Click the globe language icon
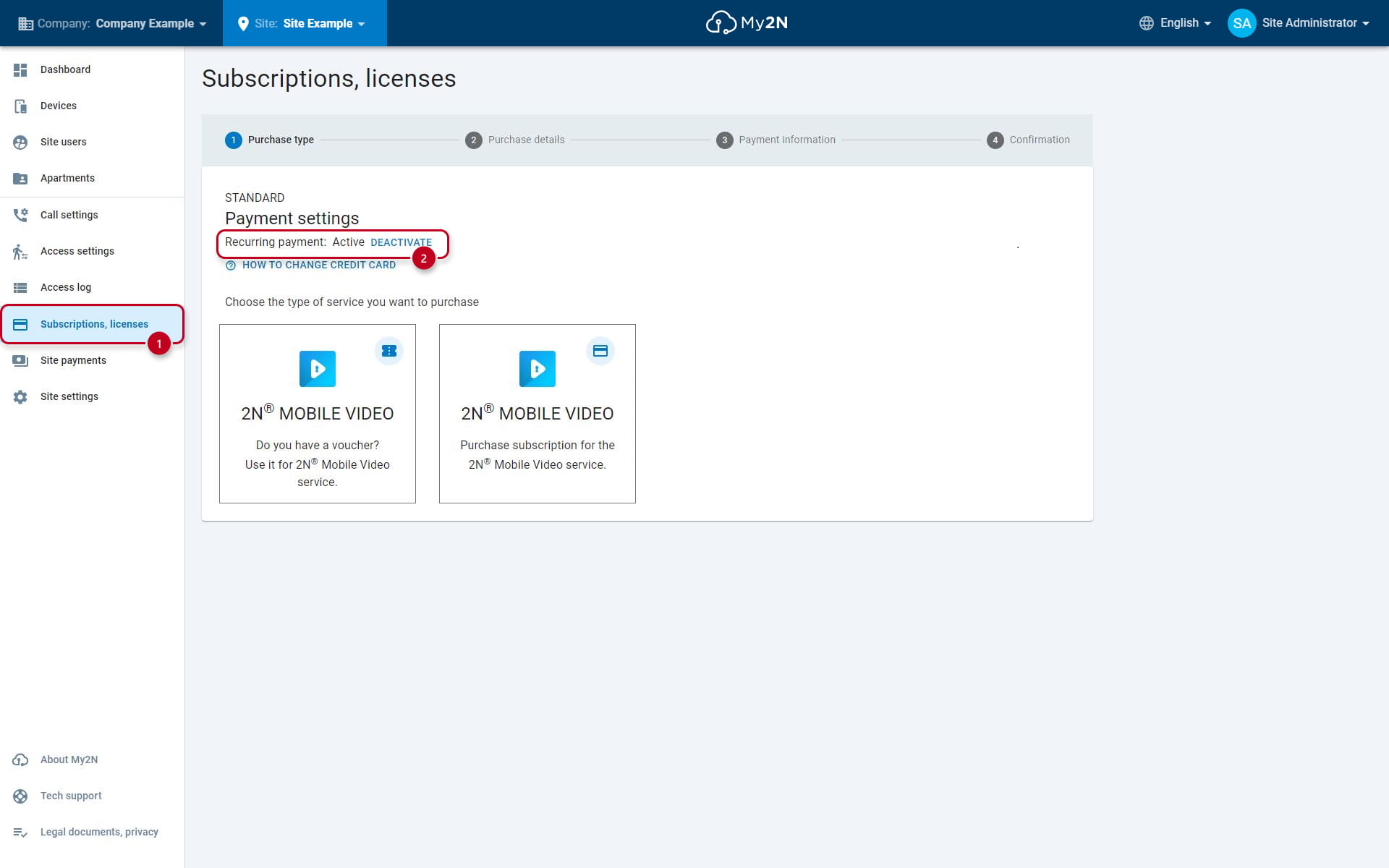This screenshot has height=868, width=1389. [1146, 23]
